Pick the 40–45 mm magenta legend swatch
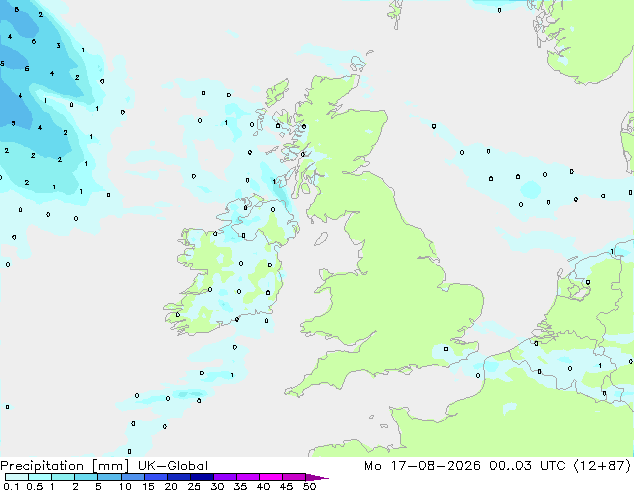The height and width of the screenshot is (490, 634). pos(271,477)
